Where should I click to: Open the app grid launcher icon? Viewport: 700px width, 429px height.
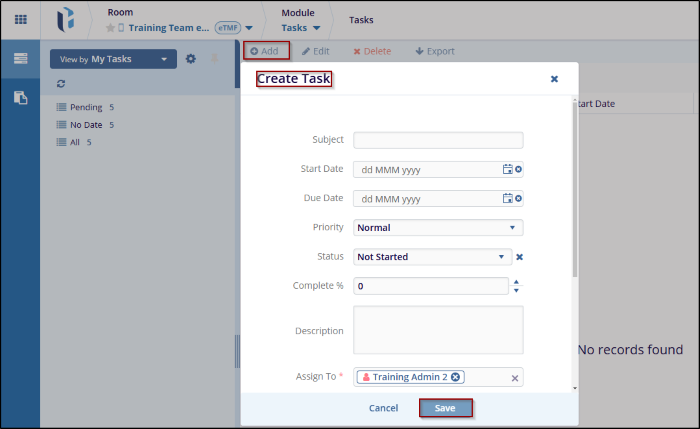(20, 20)
